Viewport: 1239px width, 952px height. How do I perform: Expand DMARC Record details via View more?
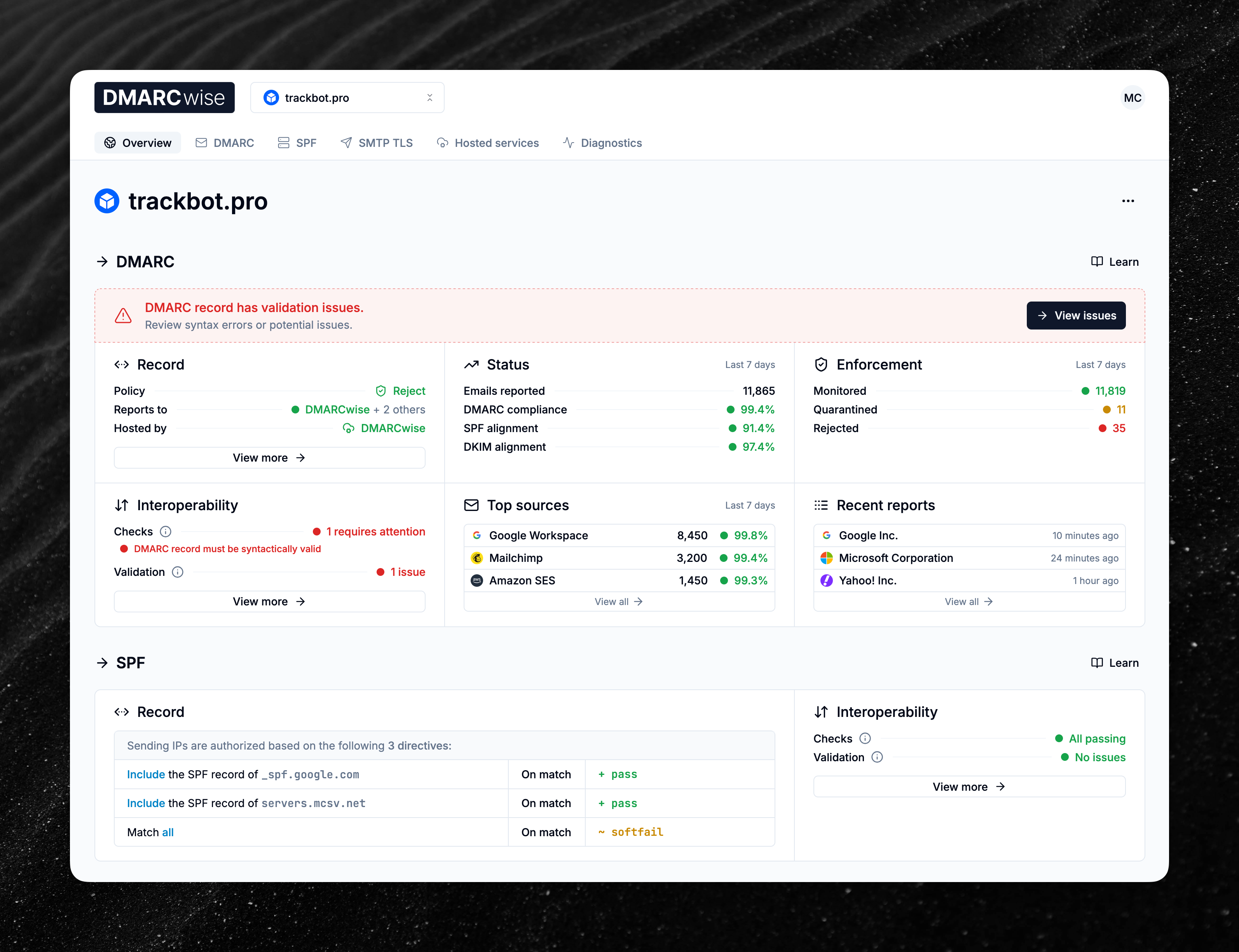coord(269,457)
